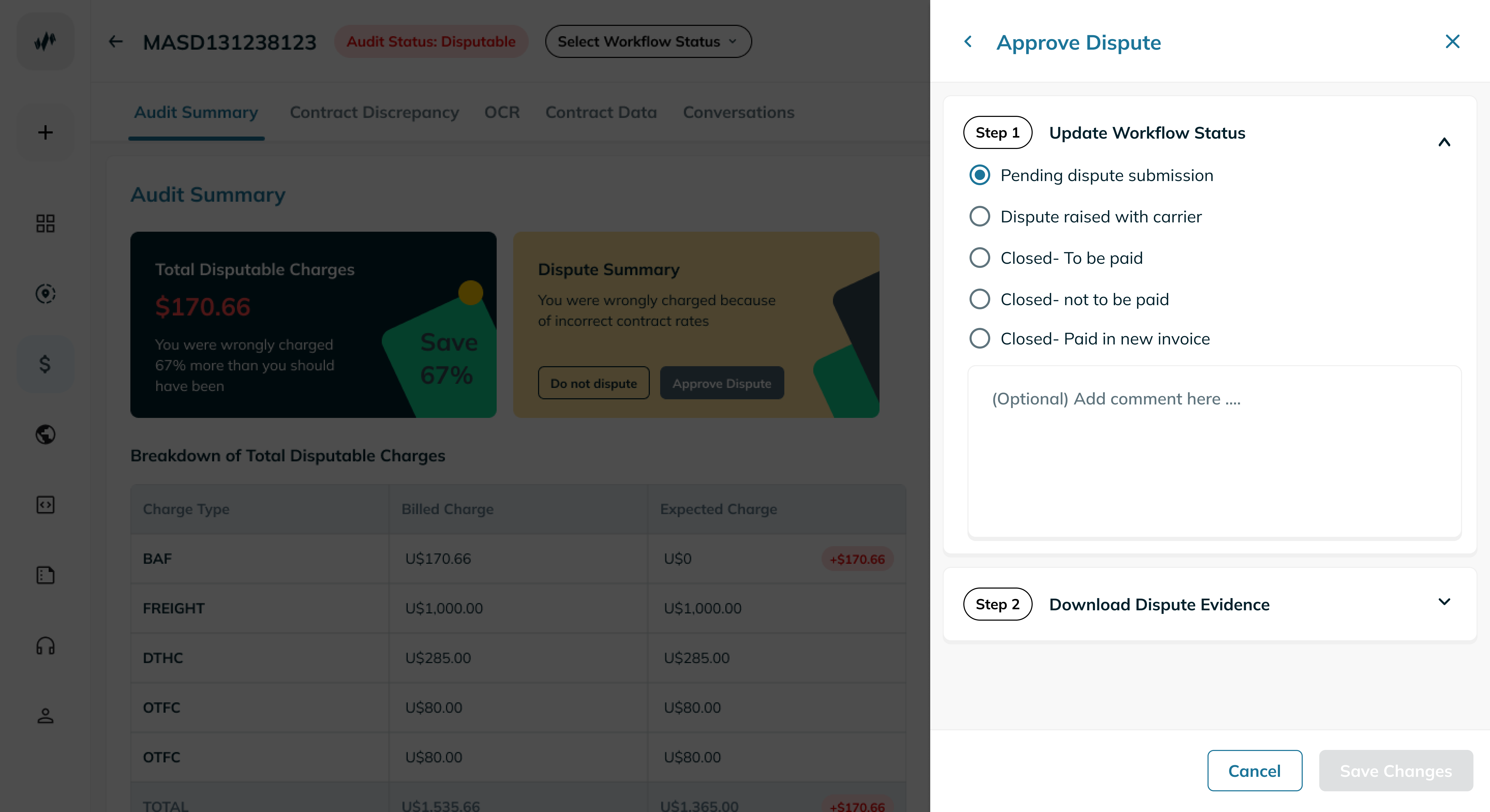This screenshot has height=812, width=1490.
Task: Expand Step 2 Download Dispute Evidence section
Action: 1444,602
